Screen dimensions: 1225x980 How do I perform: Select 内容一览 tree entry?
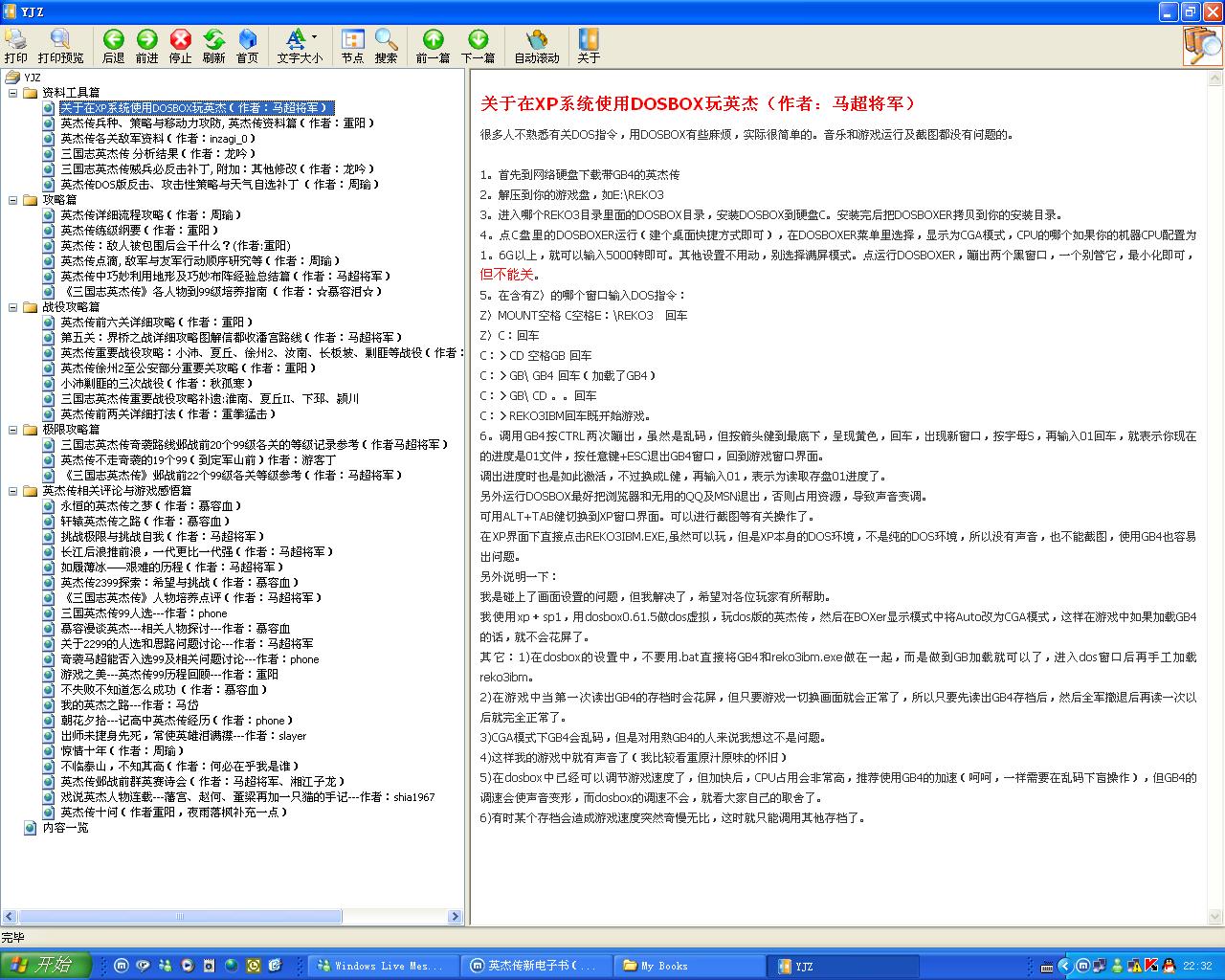coord(65,828)
